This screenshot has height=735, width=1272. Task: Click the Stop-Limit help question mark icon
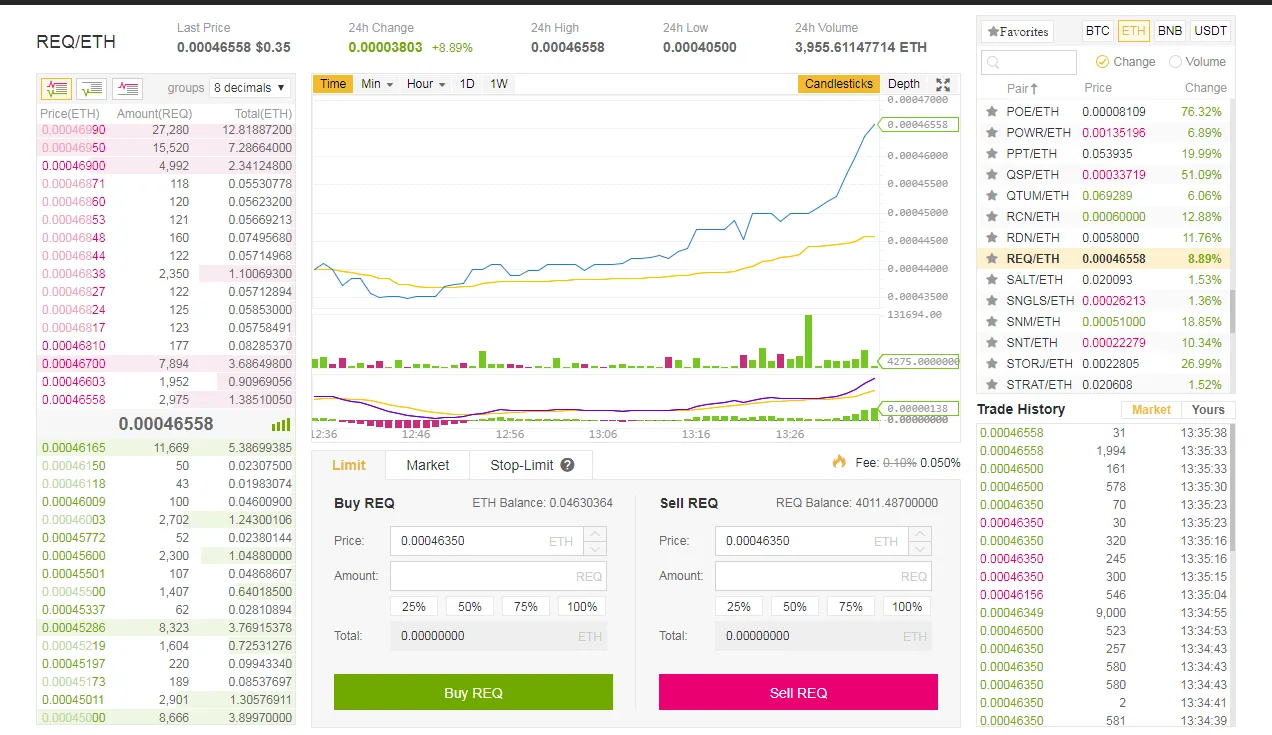pos(567,465)
